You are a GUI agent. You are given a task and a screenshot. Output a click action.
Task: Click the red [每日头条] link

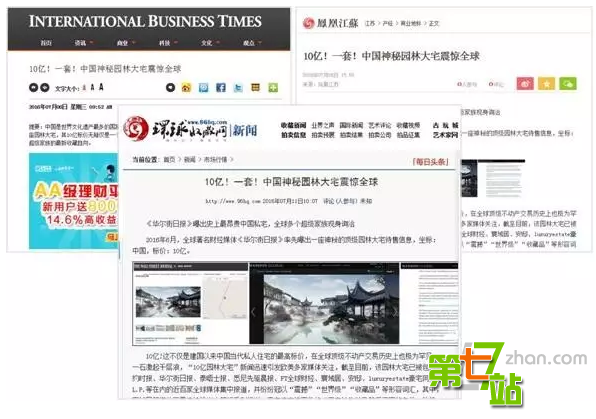pos(430,162)
